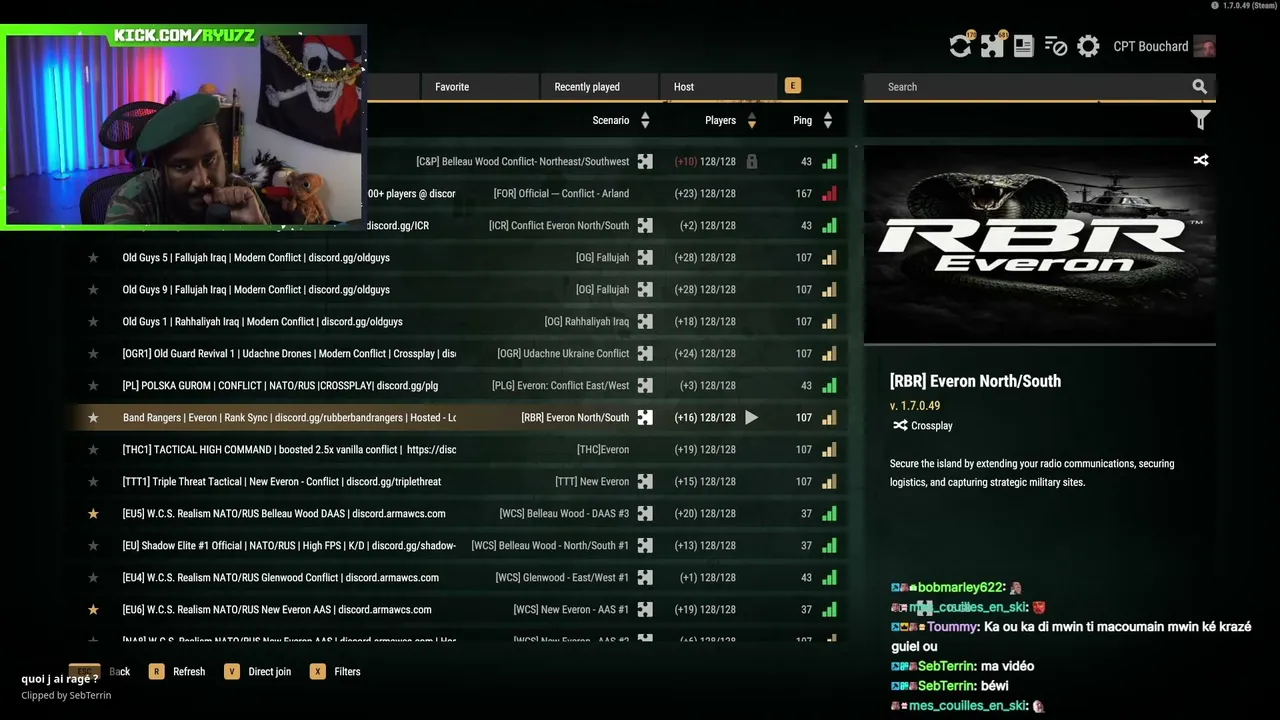Click the refresh/update sync icon with badge
Image resolution: width=1280 pixels, height=720 pixels.
(960, 46)
